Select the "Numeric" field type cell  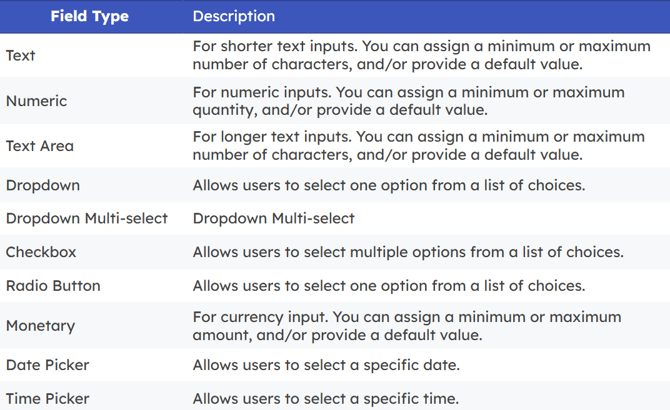pos(38,101)
